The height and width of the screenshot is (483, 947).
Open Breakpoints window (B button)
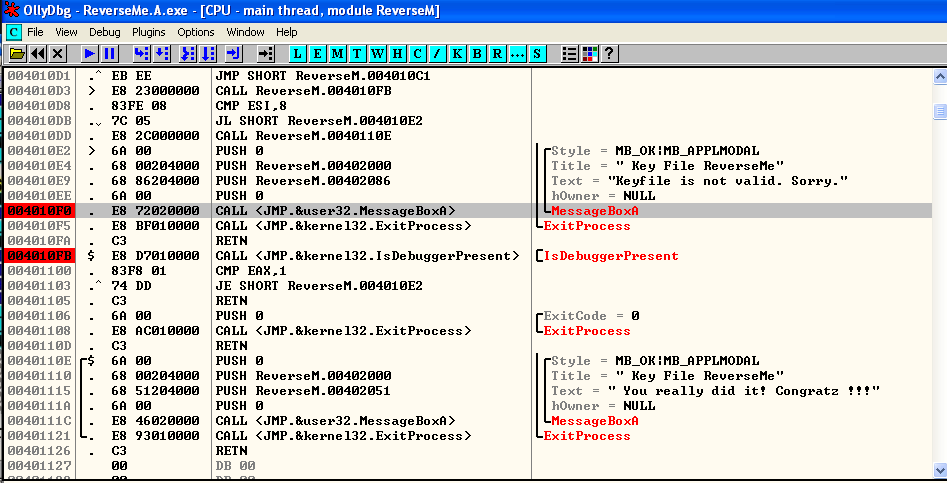pos(477,54)
